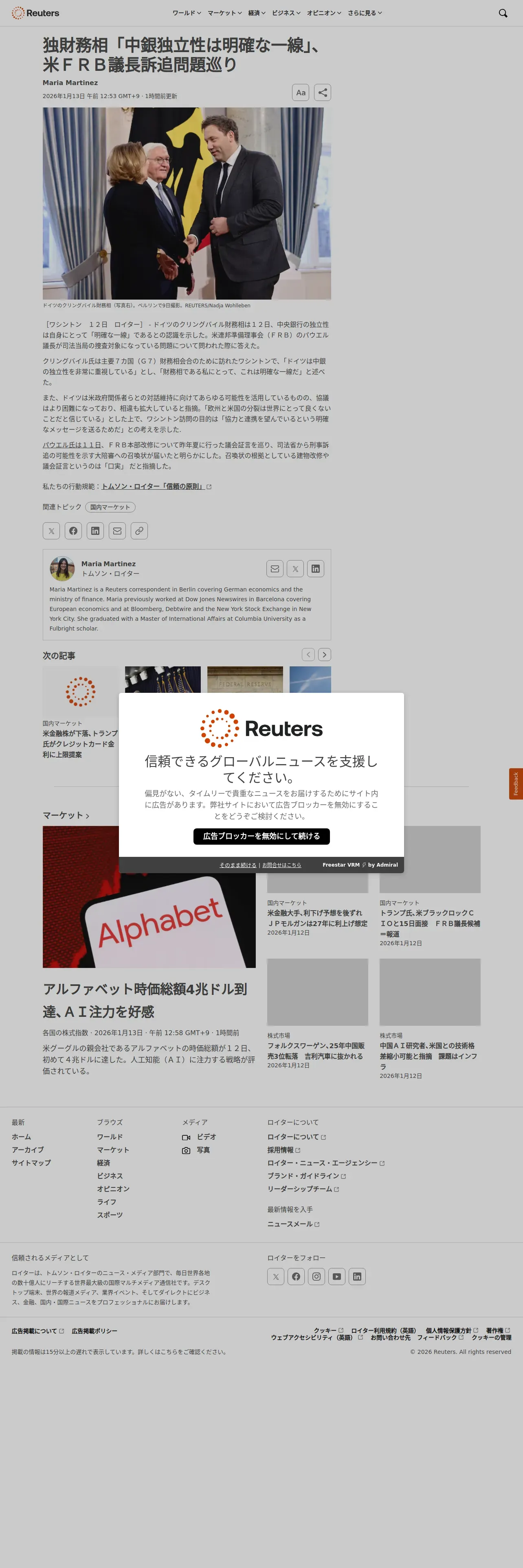523x1568 pixels.
Task: Click クッキーの管理 footer link
Action: (x=491, y=1337)
